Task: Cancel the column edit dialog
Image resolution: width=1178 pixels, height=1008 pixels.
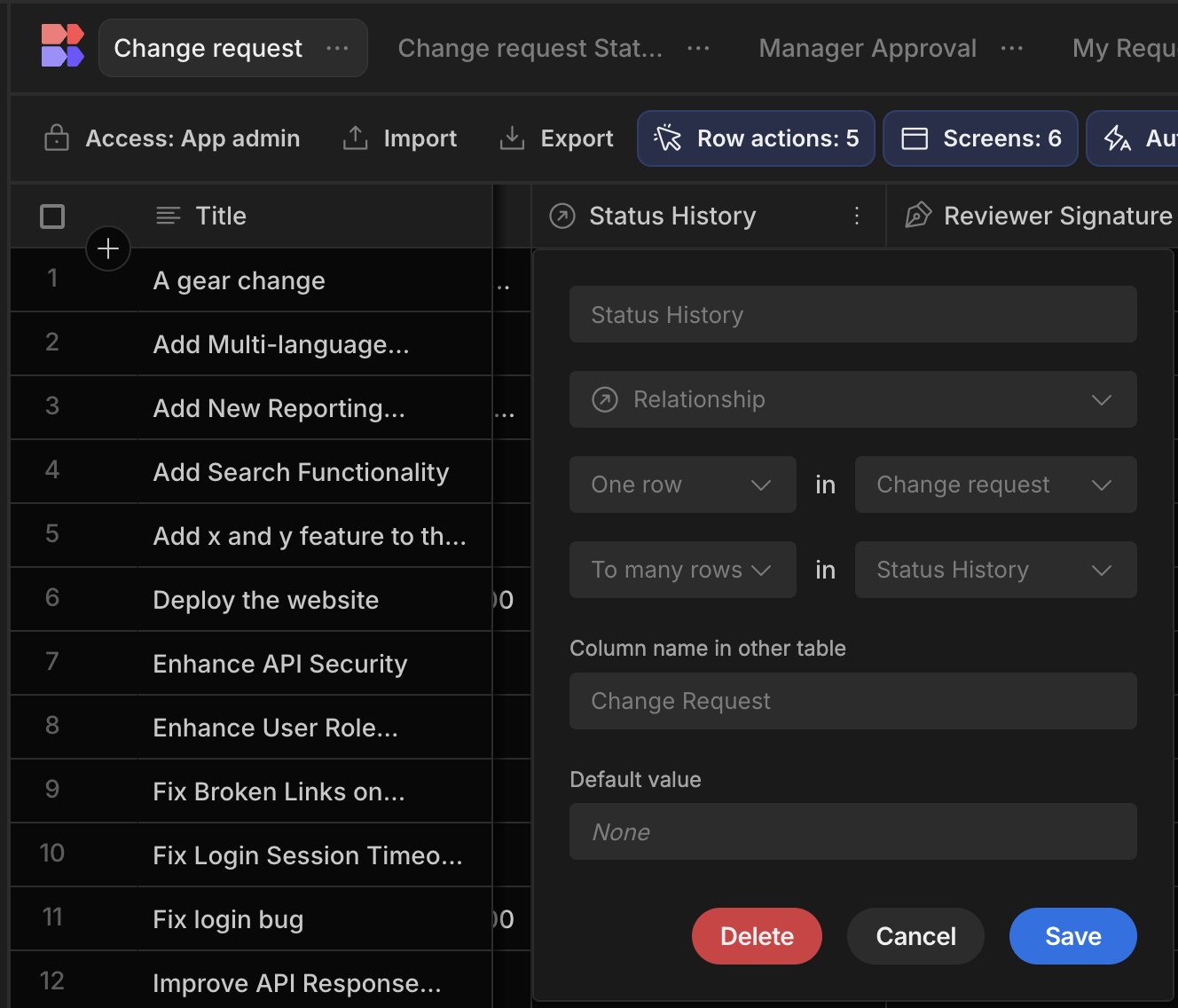Action: point(915,936)
